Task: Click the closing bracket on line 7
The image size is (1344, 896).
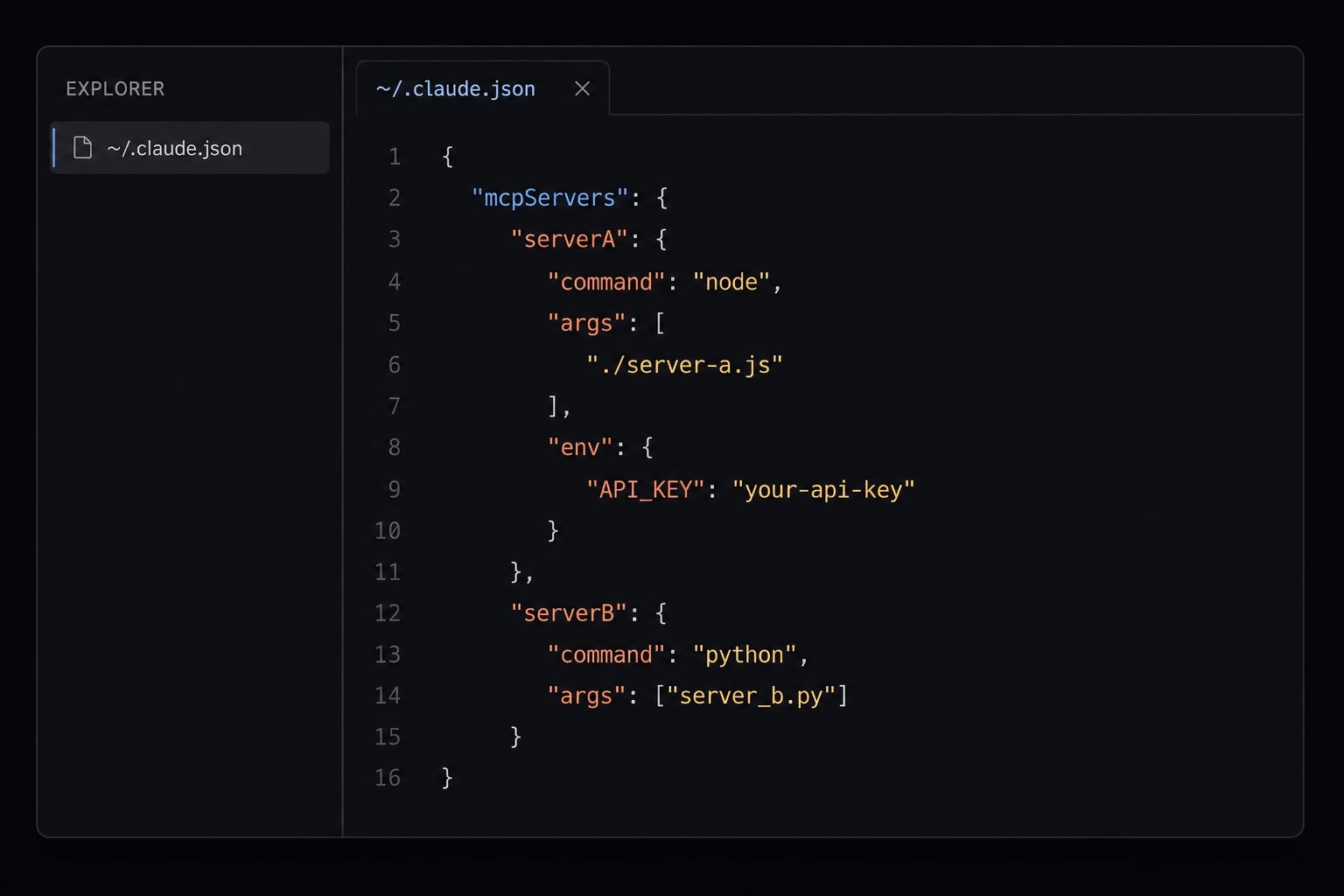Action: (x=553, y=406)
